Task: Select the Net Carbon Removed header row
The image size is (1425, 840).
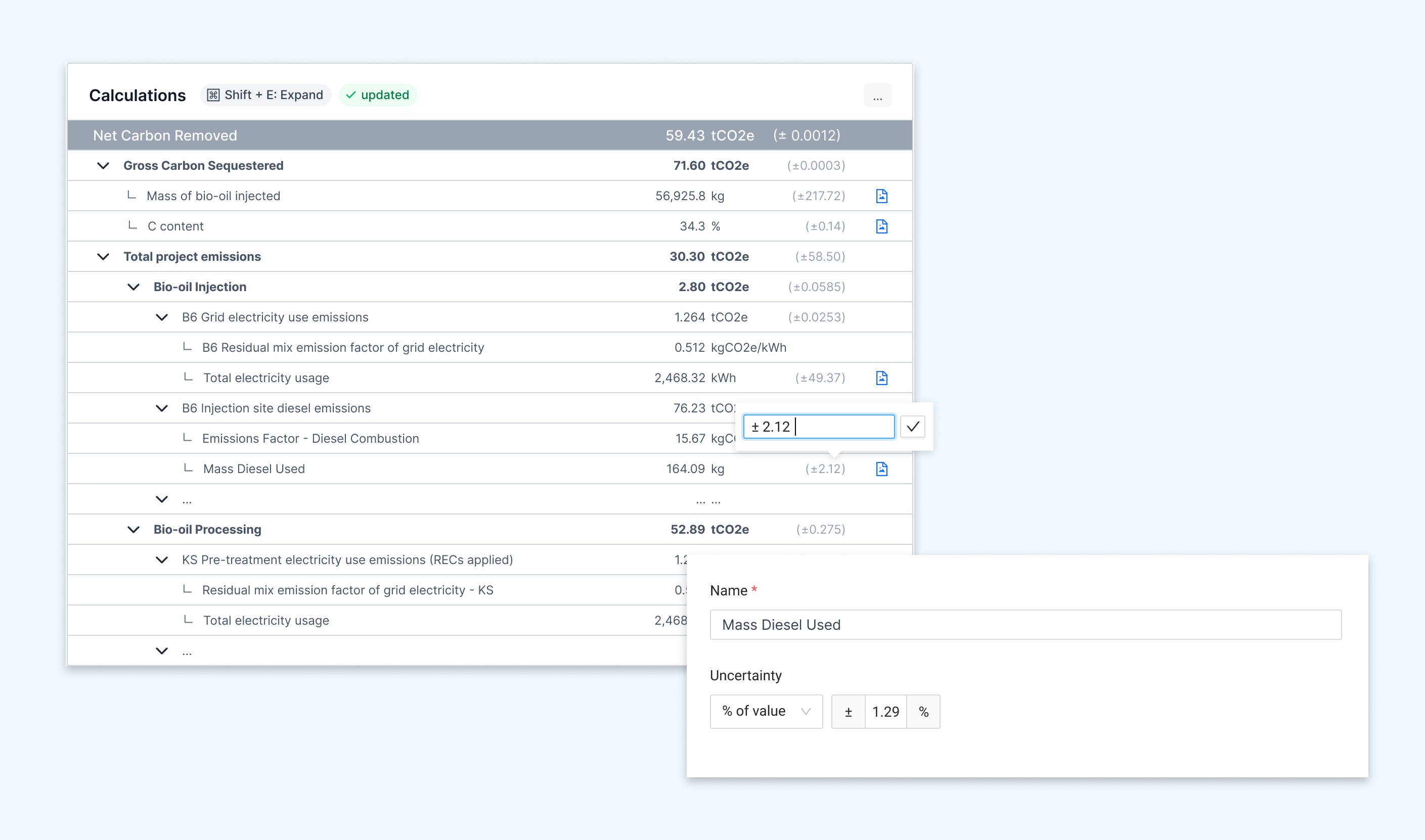Action: point(489,135)
